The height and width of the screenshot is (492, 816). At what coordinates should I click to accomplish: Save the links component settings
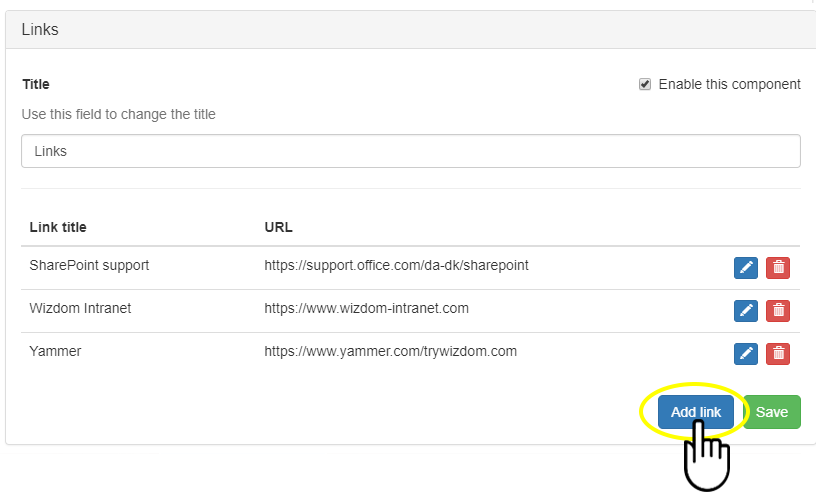(771, 412)
